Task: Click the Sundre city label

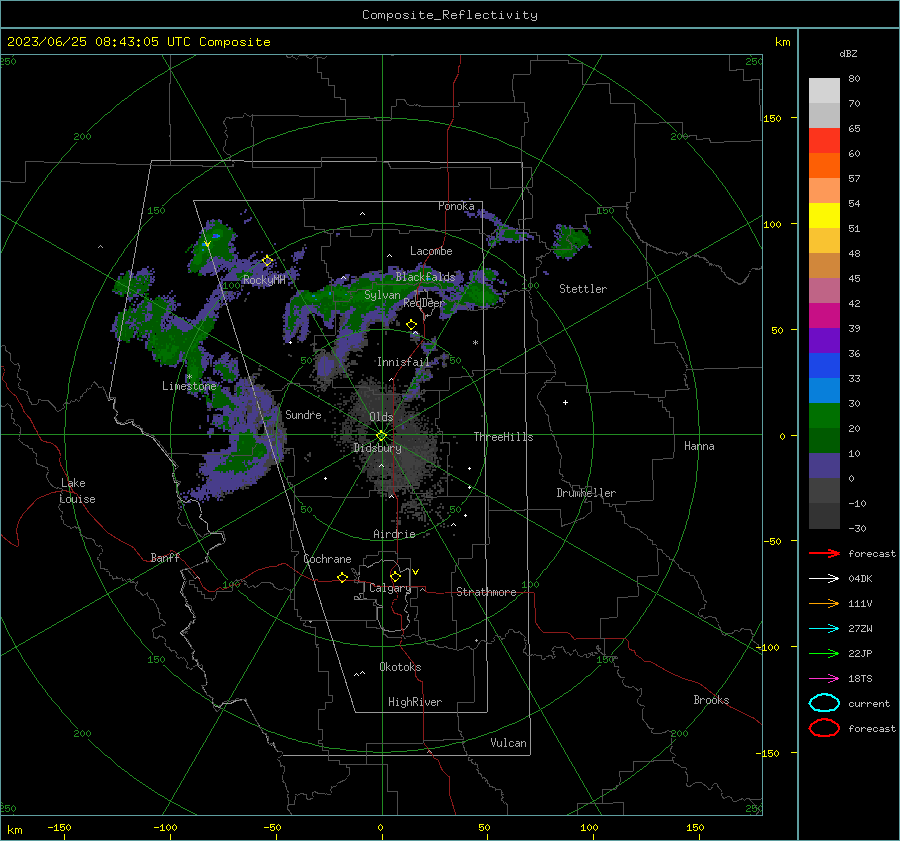Action: point(303,414)
